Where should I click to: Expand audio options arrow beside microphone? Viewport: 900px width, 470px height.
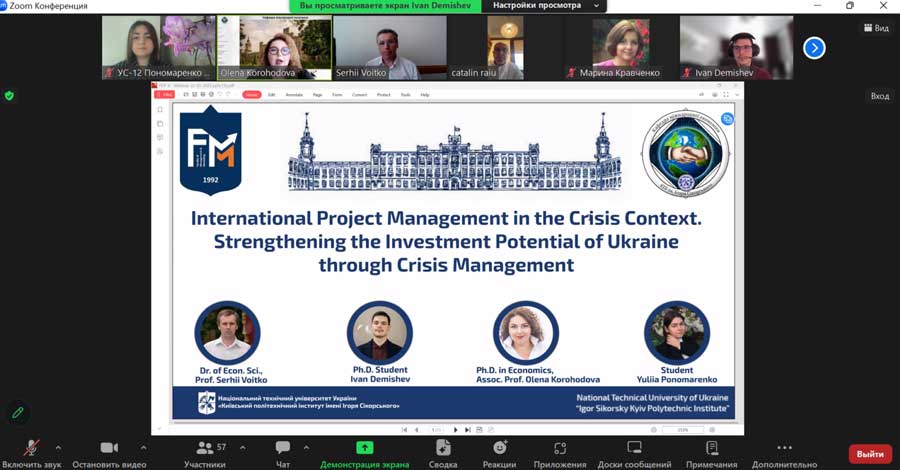(58, 447)
